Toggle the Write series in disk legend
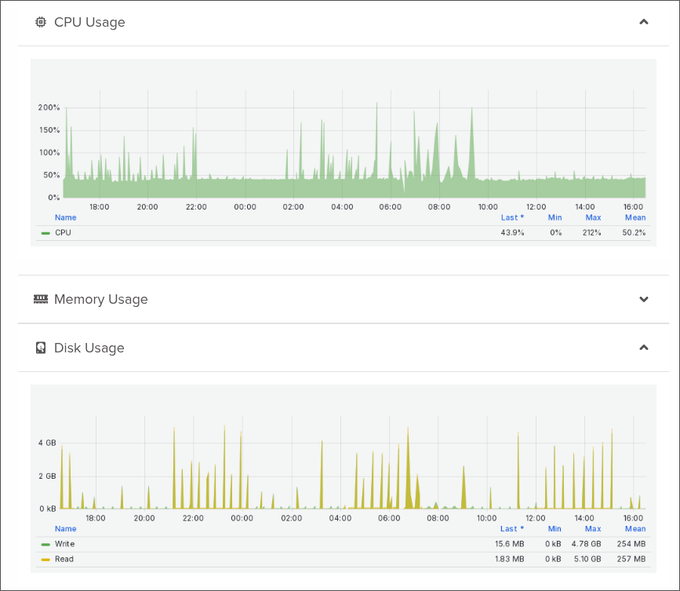This screenshot has width=680, height=591. click(65, 544)
